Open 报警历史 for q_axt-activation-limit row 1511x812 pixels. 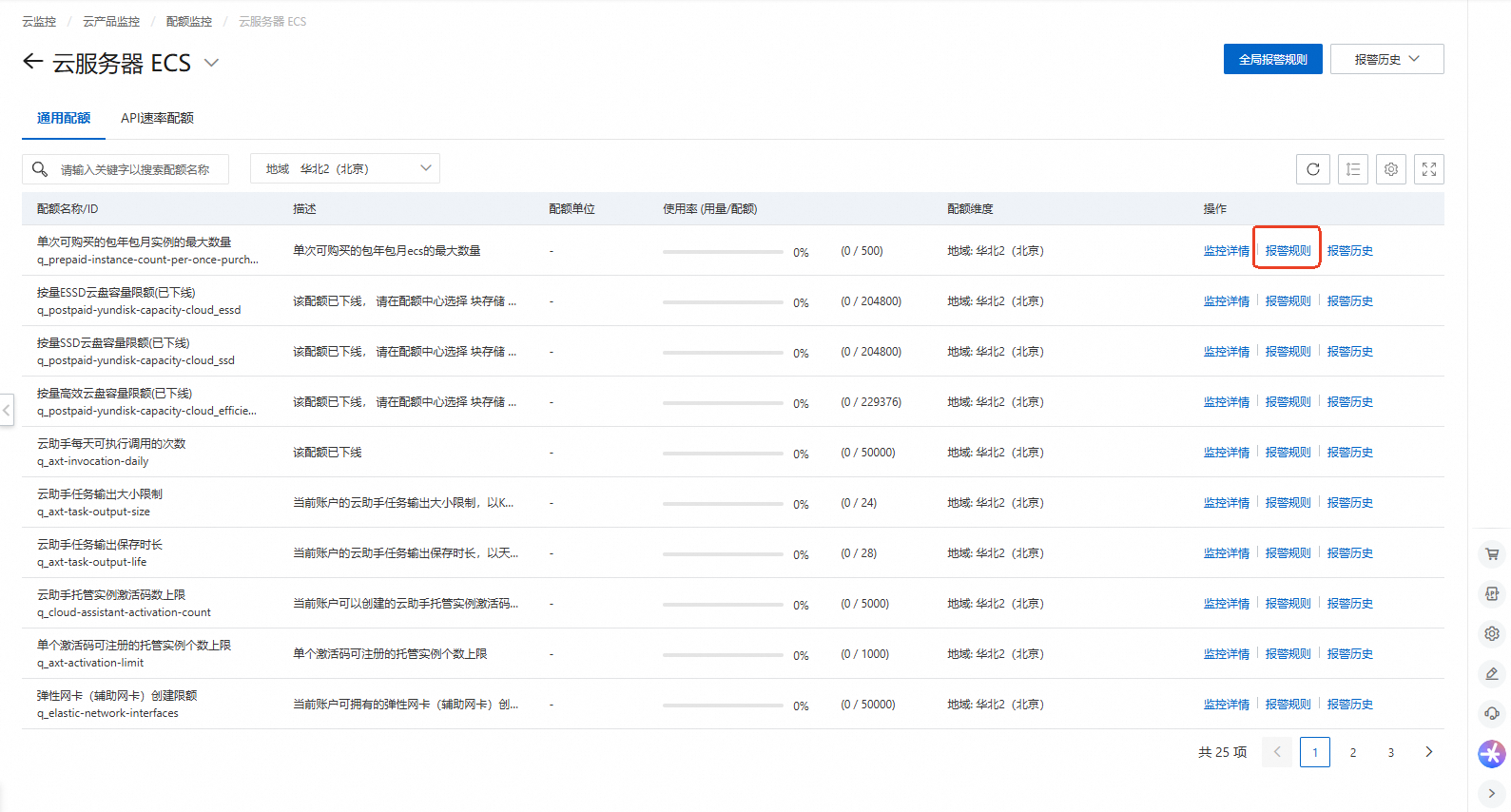(1350, 654)
